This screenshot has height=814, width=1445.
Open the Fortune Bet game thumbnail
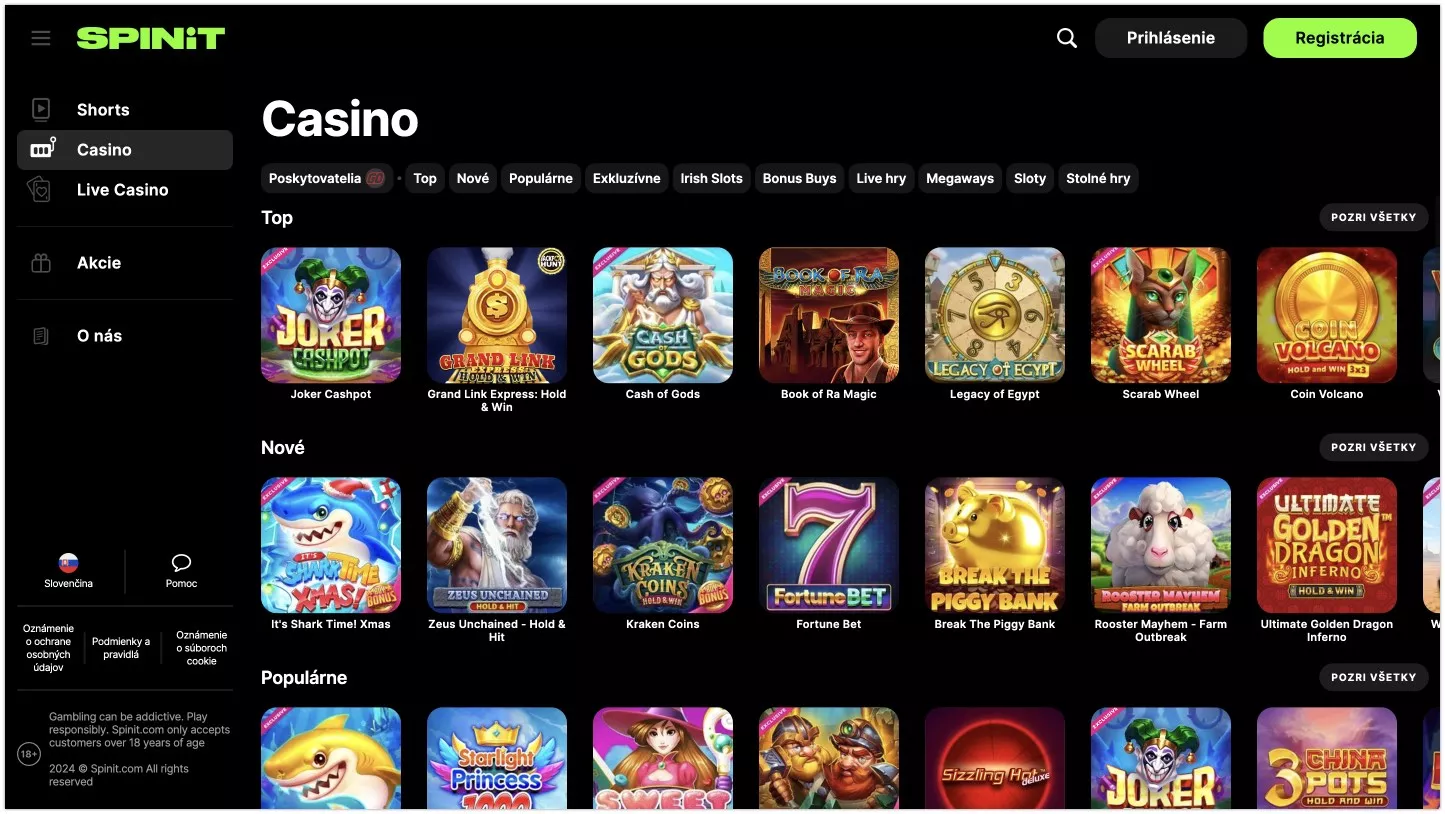point(829,545)
